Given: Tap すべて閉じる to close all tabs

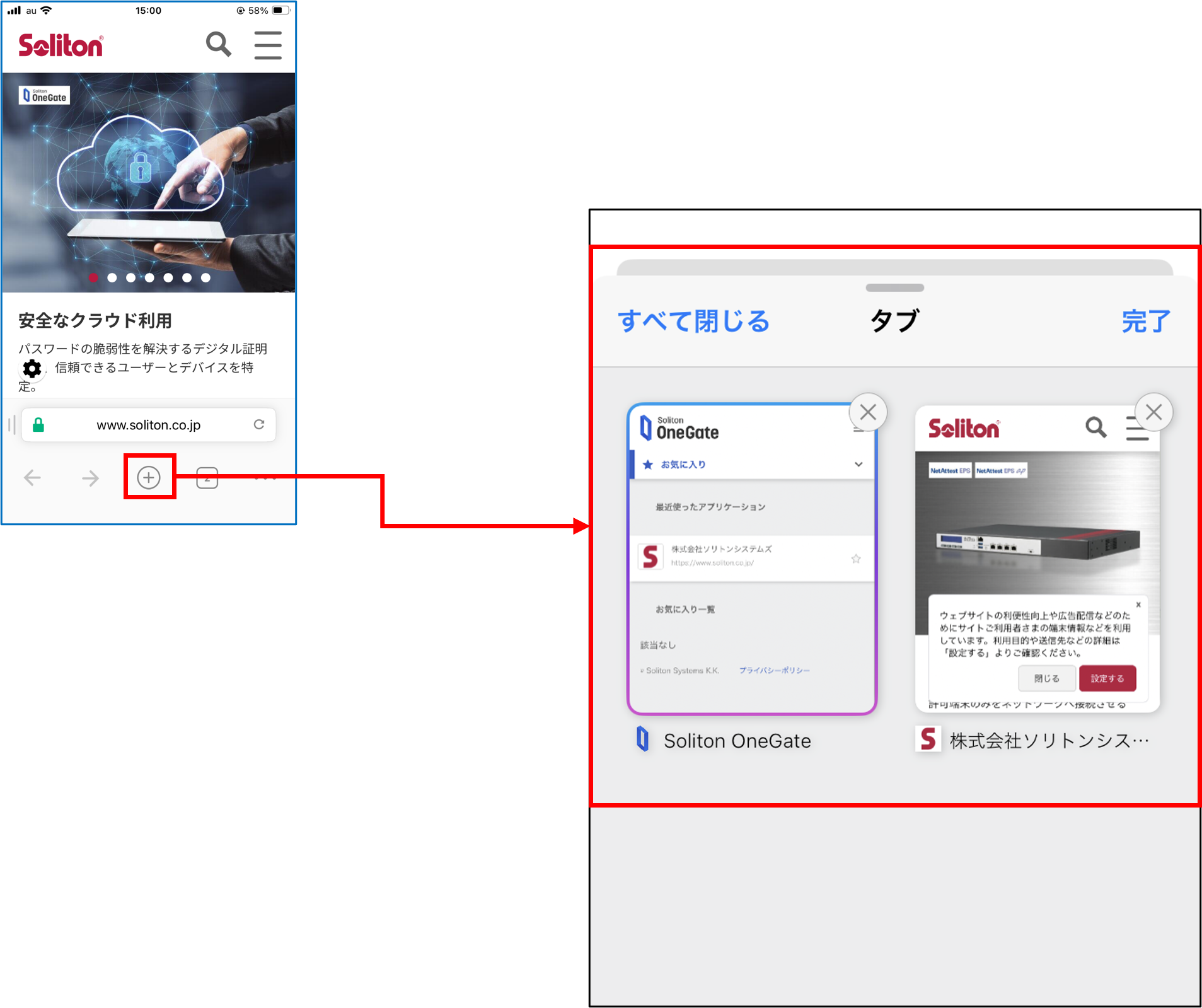Looking at the screenshot, I should (694, 321).
